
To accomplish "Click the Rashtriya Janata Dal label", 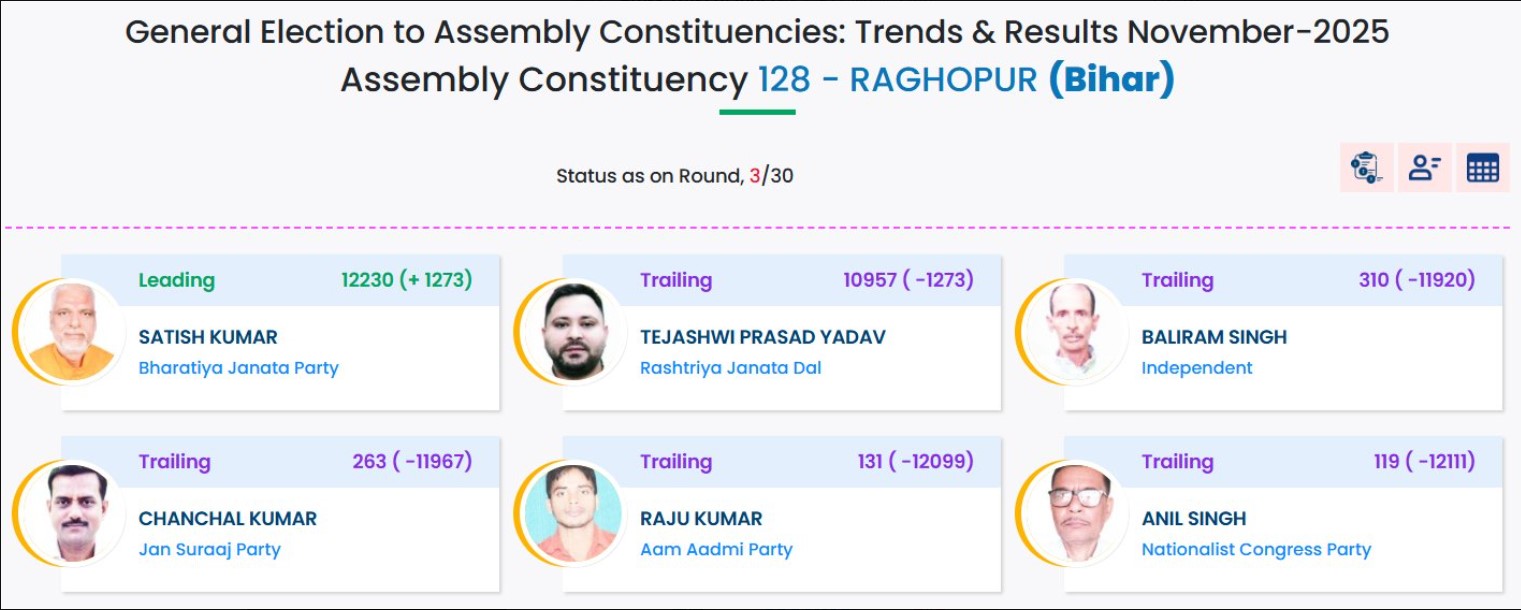I will 730,368.
